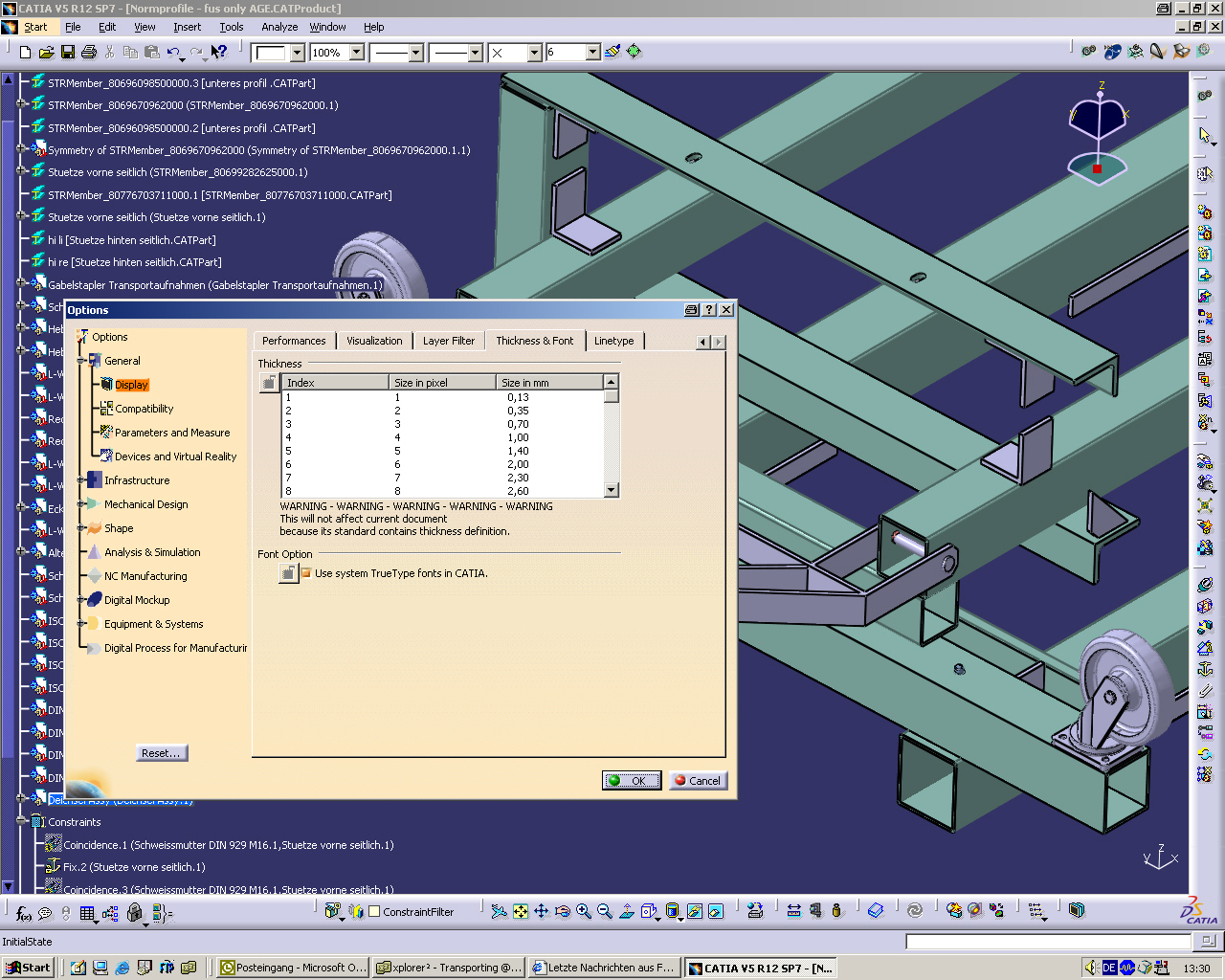Click the Assembly Design gears workbench icon
The image size is (1225, 980).
1089,52
